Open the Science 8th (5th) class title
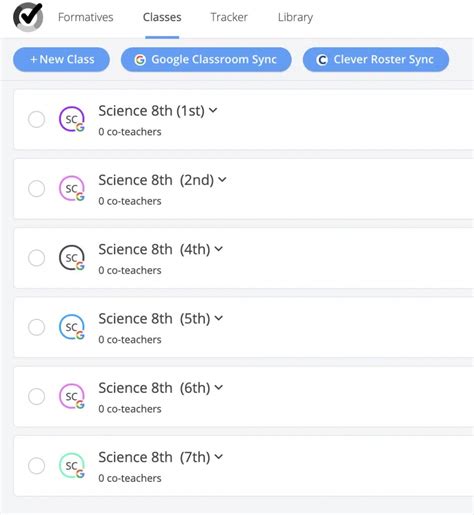 pyautogui.click(x=154, y=319)
